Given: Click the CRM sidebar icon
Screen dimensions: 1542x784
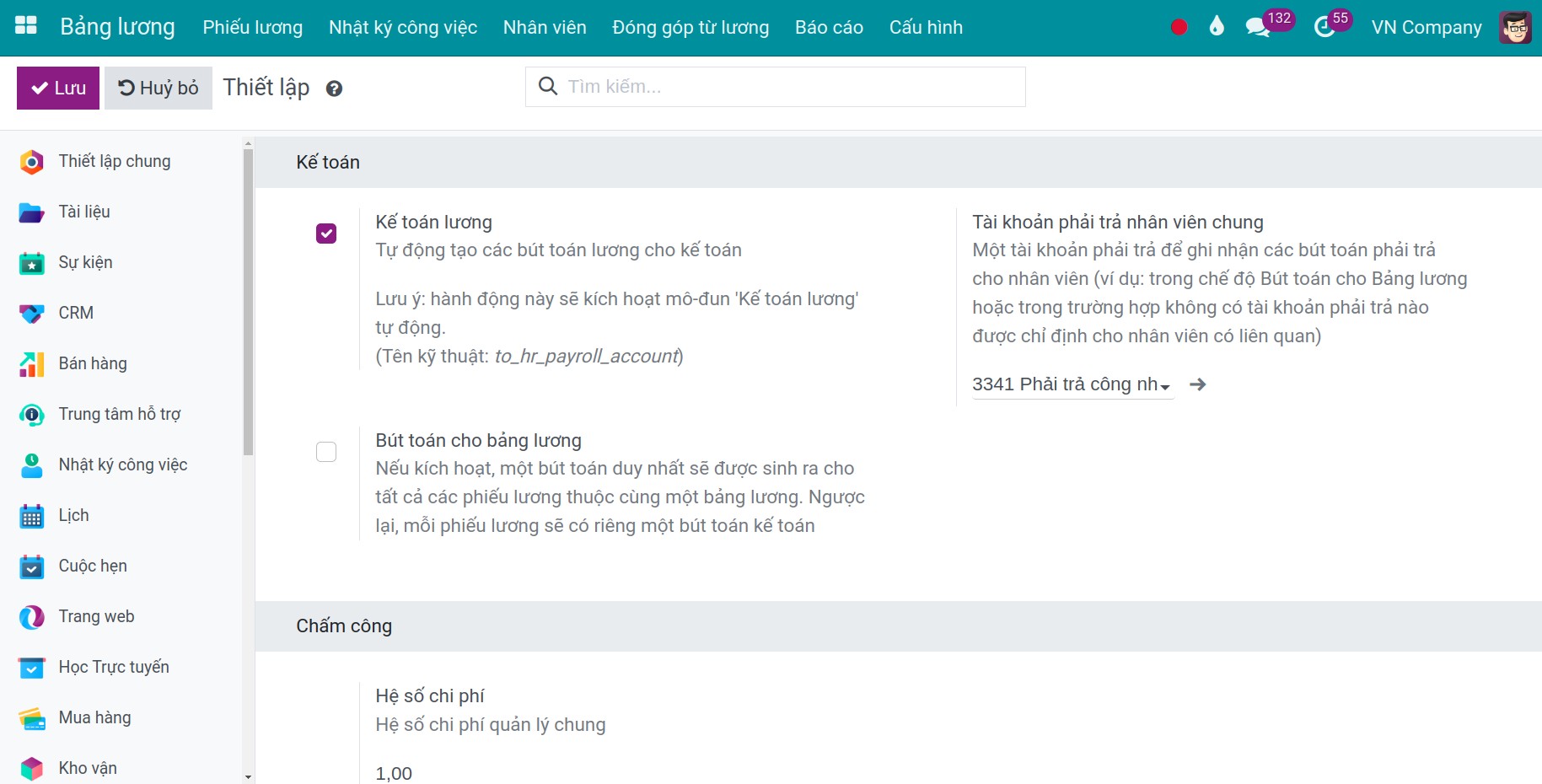Looking at the screenshot, I should [31, 314].
